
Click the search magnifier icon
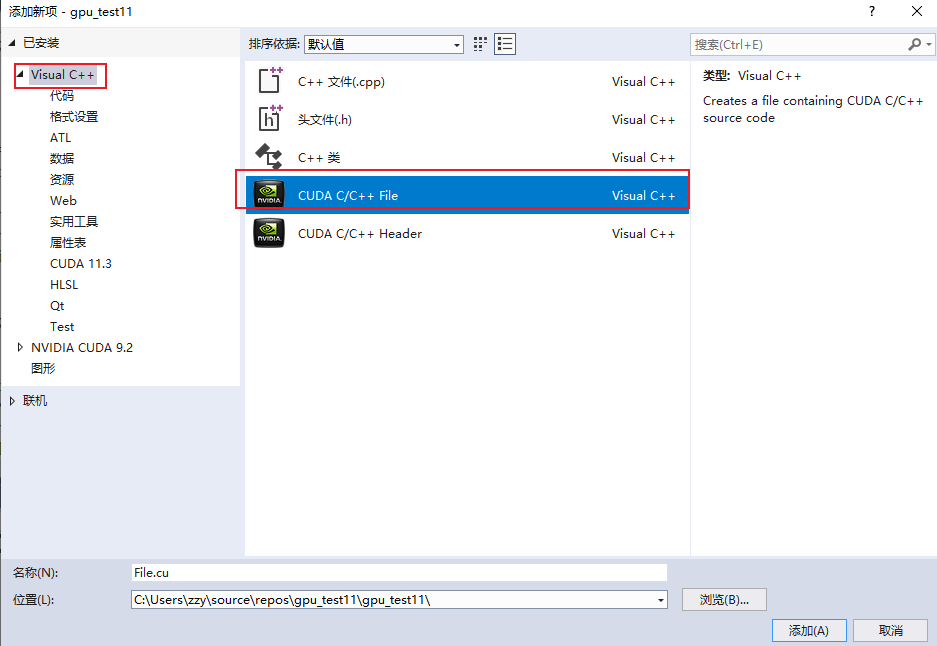click(916, 44)
